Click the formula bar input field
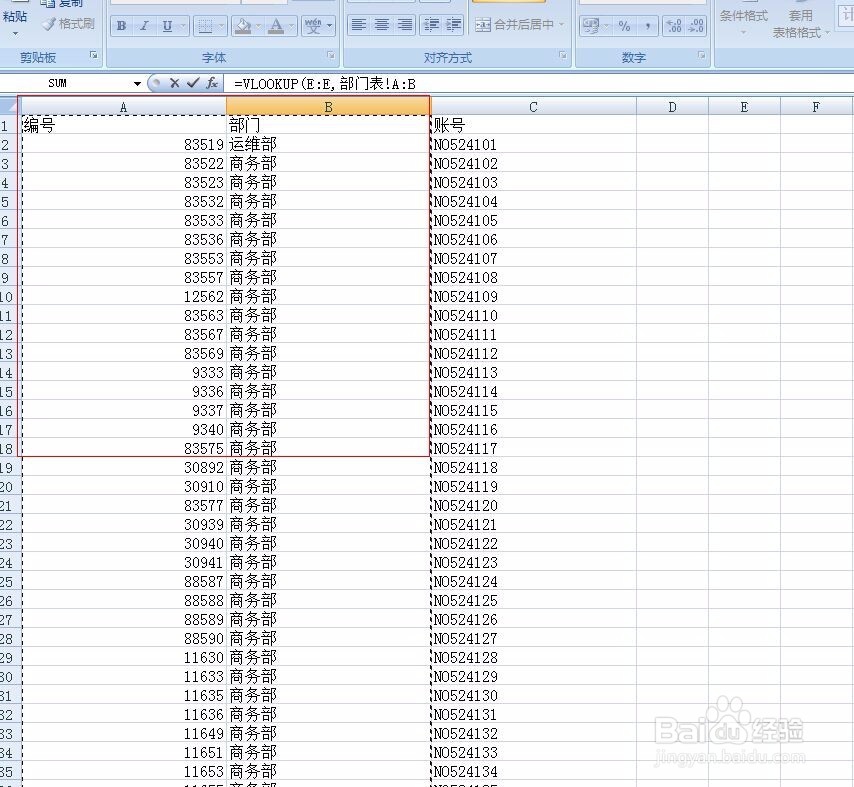Screen dimensions: 854x787 [539, 84]
